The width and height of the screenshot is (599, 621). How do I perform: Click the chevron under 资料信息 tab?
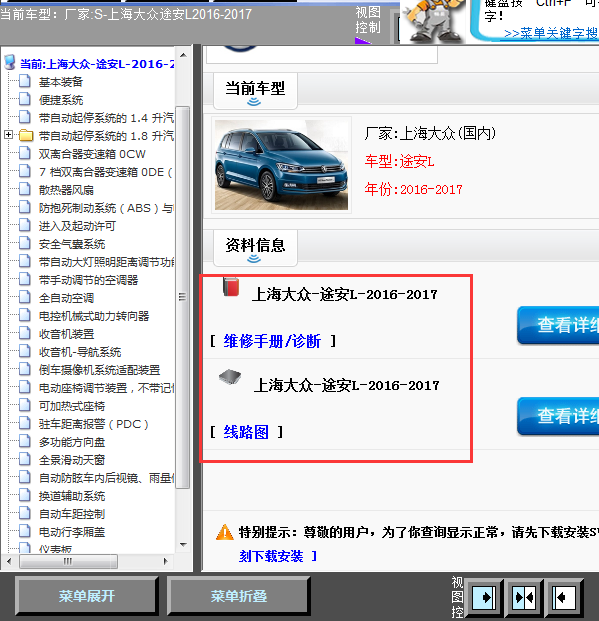[254, 259]
